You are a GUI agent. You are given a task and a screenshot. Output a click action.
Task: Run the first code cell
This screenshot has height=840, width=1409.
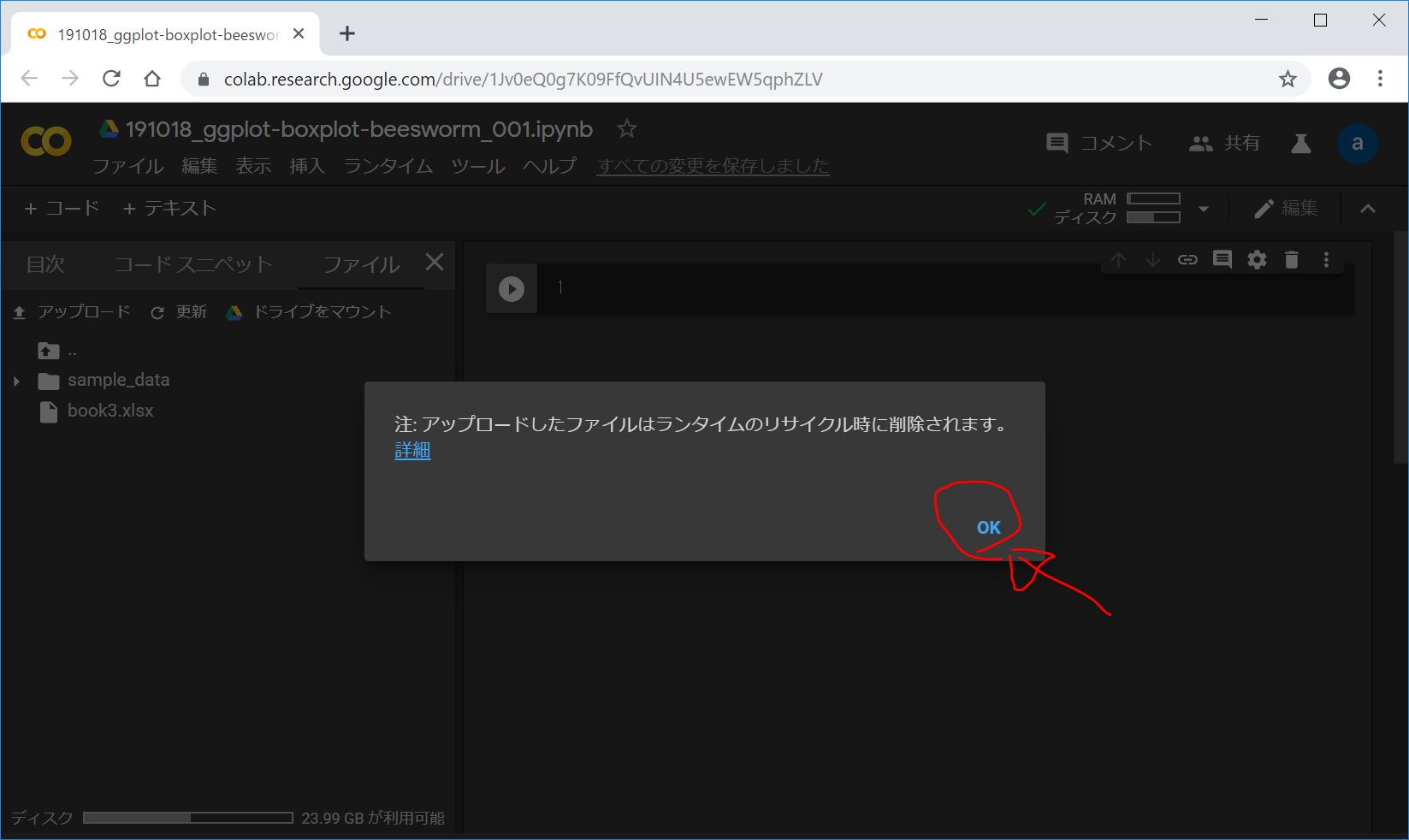pos(512,289)
